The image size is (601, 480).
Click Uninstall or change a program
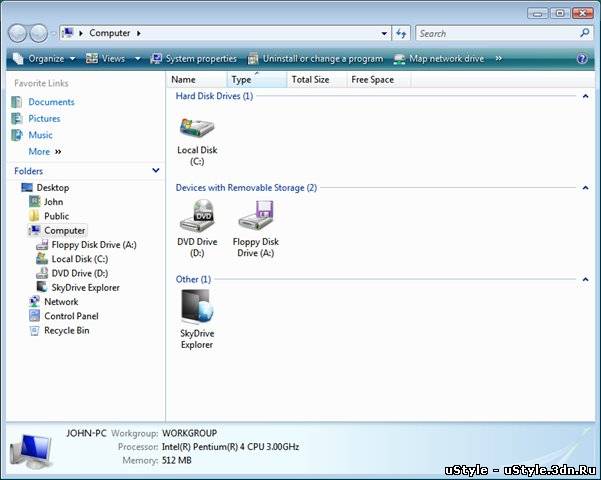(x=316, y=59)
